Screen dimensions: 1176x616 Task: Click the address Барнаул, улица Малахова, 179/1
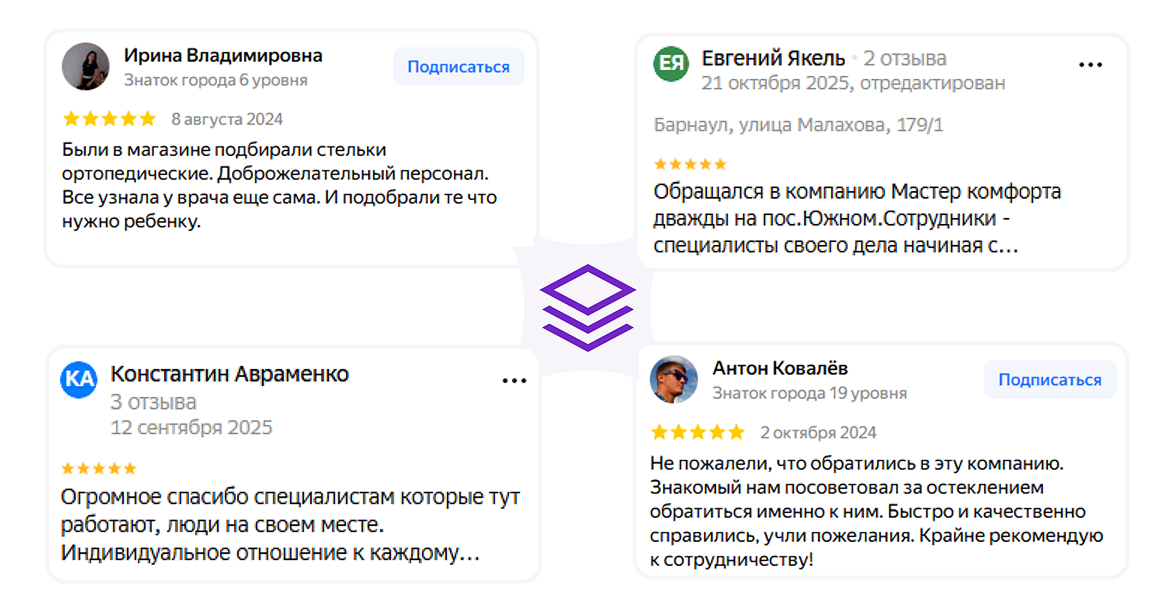[x=798, y=125]
